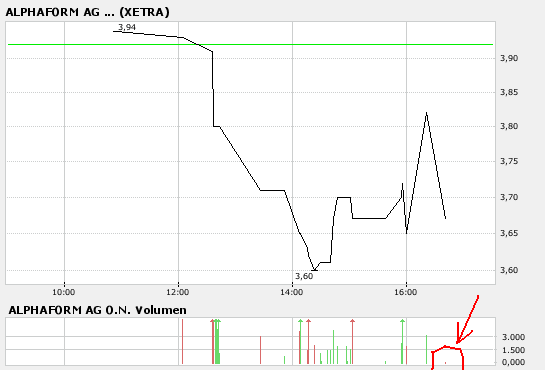Click the 12:00 time axis label
Screen dimensions: 545x370
[178, 292]
